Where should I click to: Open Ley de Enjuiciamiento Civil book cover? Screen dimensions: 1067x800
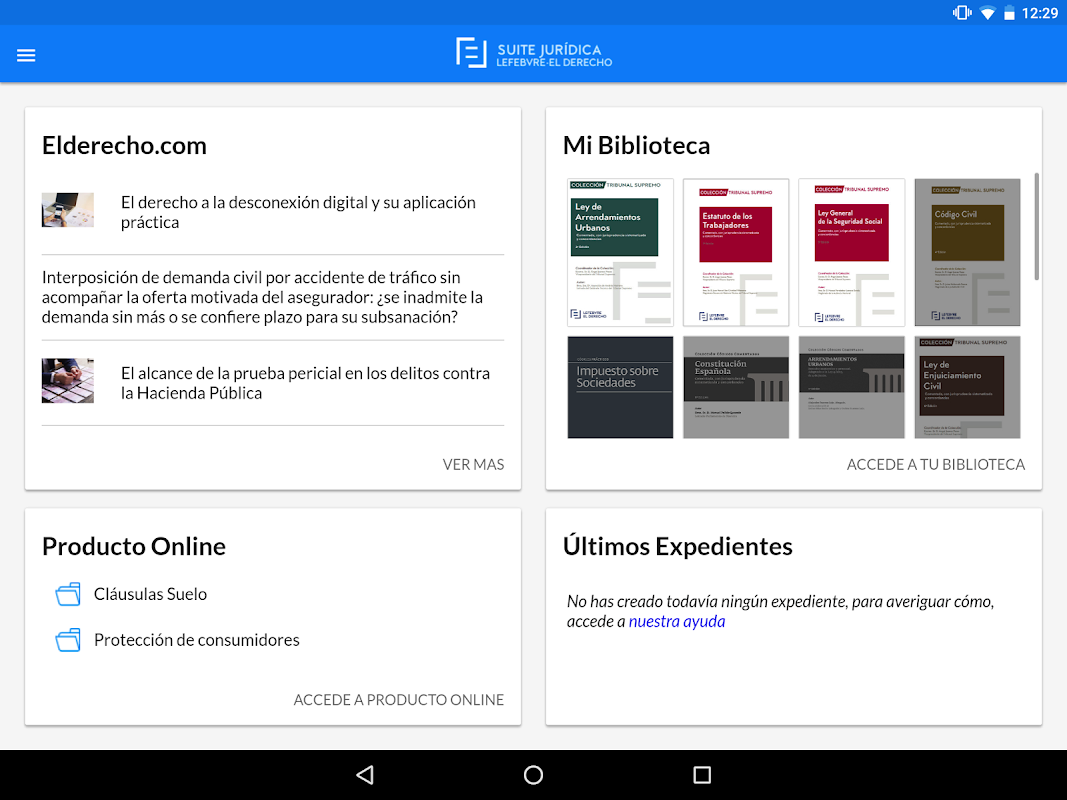point(968,387)
